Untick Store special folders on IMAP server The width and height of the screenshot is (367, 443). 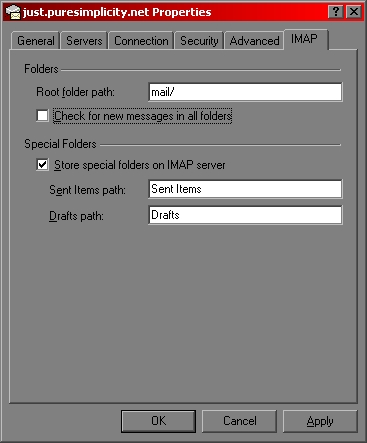click(42, 165)
